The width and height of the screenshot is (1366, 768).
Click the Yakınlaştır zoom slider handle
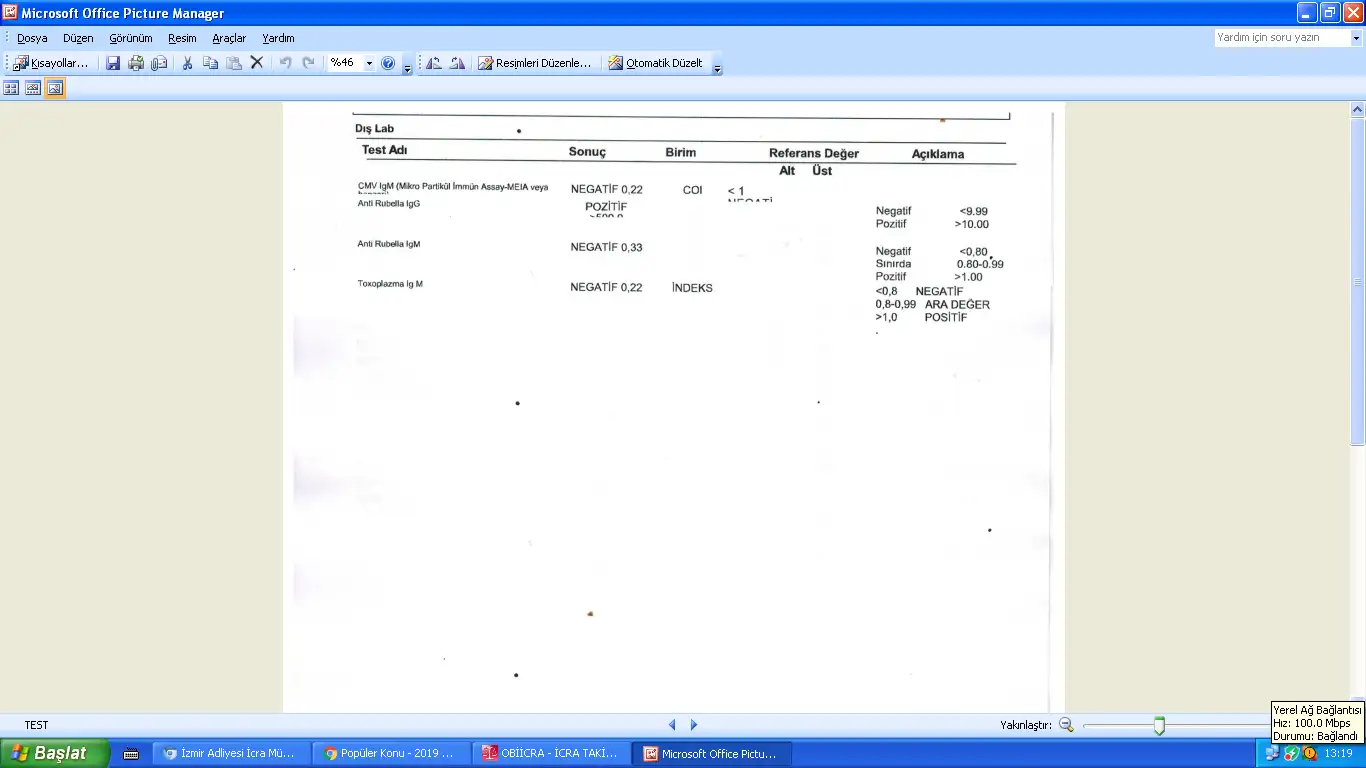pos(1159,725)
